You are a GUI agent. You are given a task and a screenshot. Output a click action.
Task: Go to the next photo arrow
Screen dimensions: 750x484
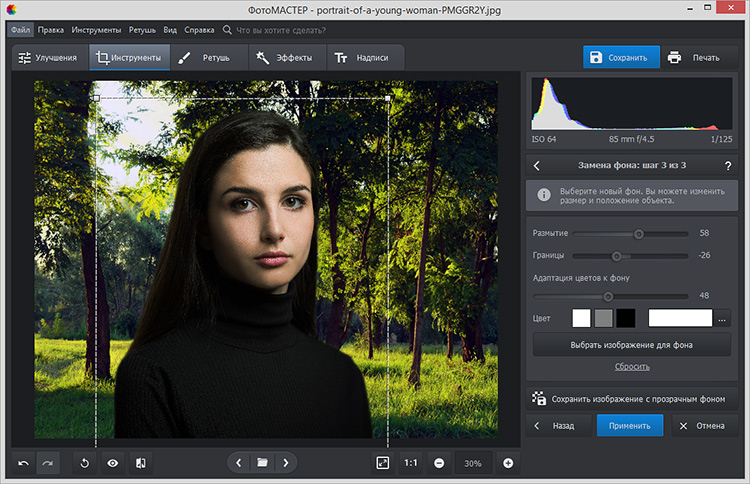click(x=286, y=463)
